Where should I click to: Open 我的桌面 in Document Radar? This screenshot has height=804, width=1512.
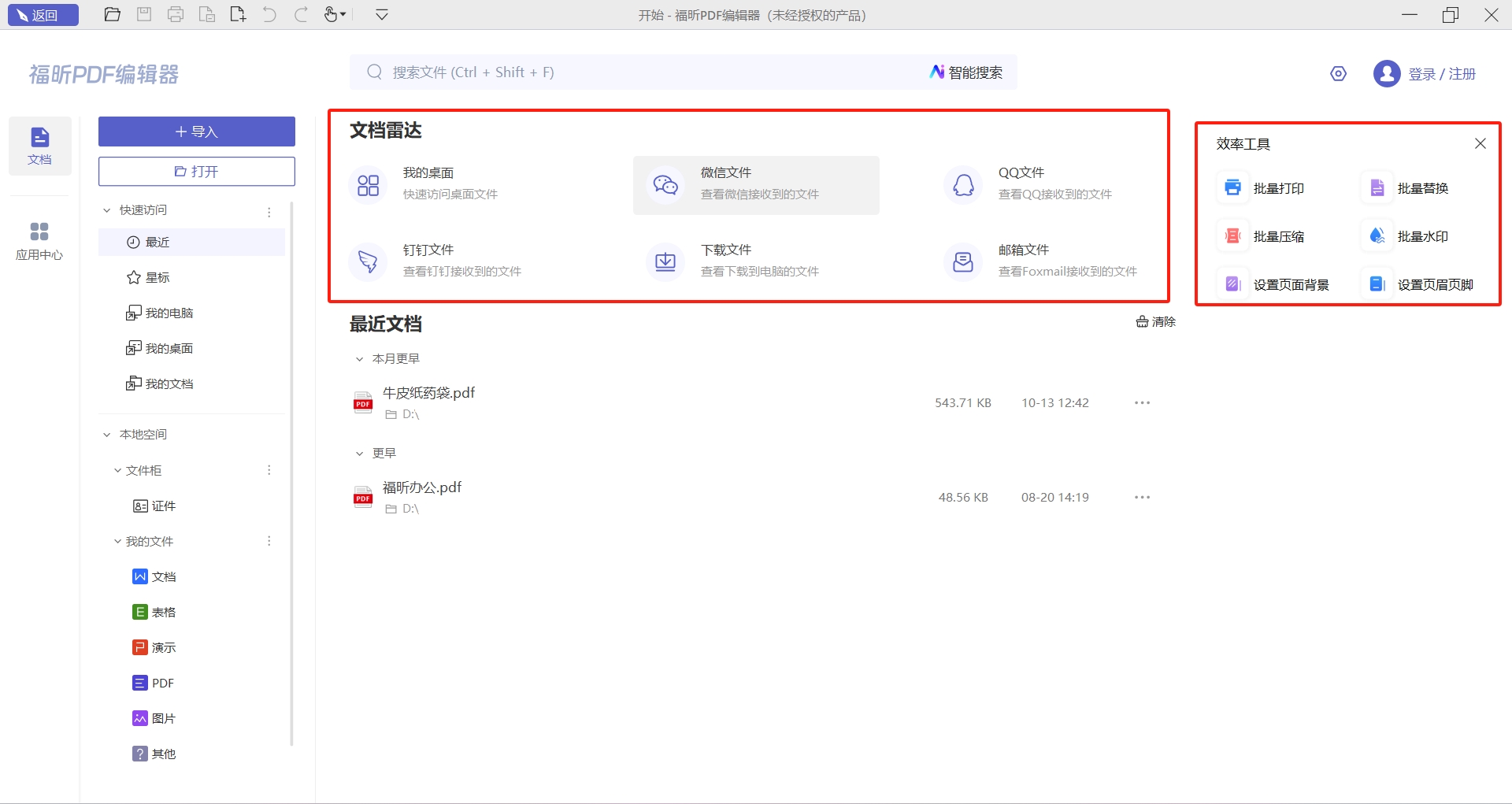coord(458,185)
